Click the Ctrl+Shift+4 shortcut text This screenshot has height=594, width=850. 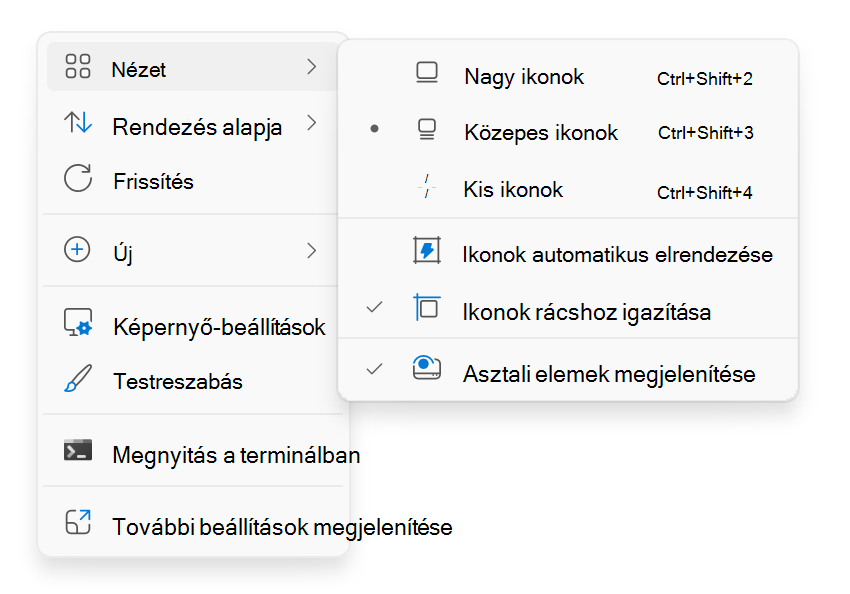[705, 192]
